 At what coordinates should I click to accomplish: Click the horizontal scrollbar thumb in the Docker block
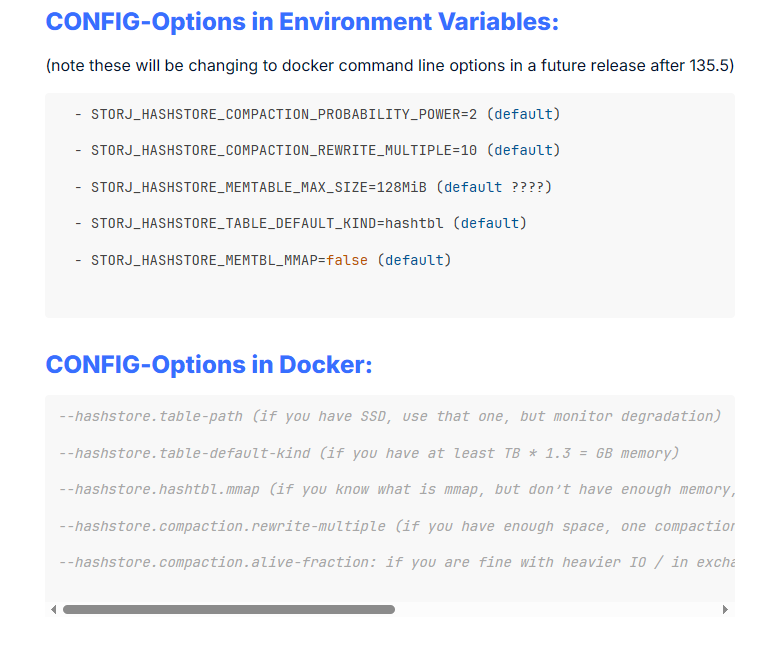click(x=228, y=609)
